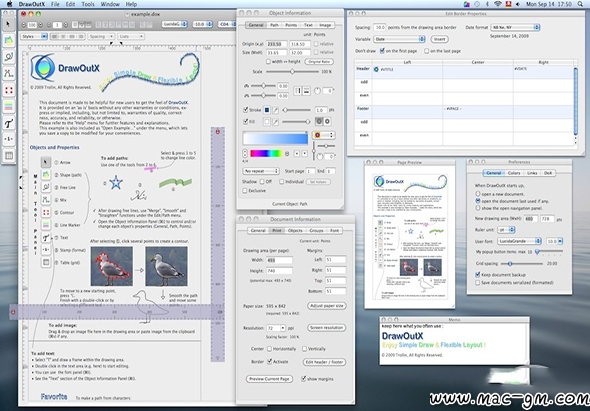This screenshot has height=411, width=590.
Task: Enable the width = height checkbox
Action: tap(268, 62)
